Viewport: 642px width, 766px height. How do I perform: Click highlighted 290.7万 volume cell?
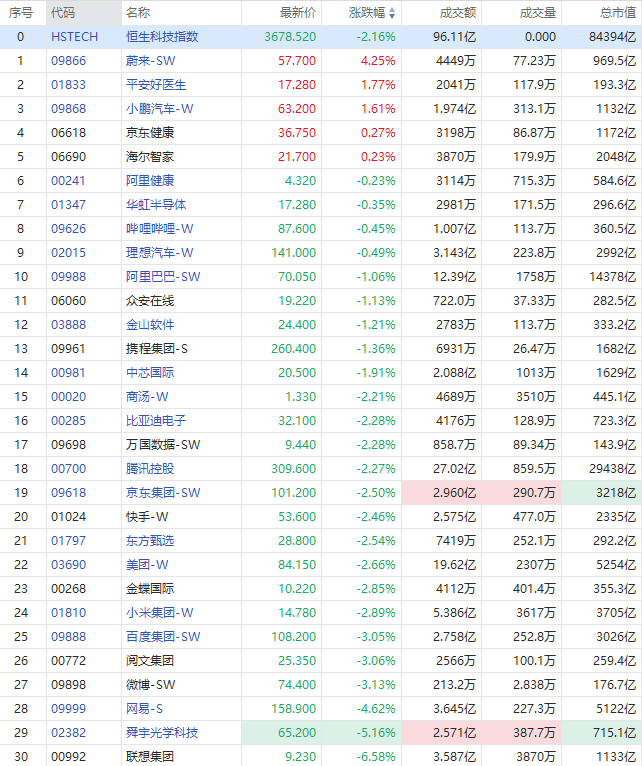coord(521,492)
